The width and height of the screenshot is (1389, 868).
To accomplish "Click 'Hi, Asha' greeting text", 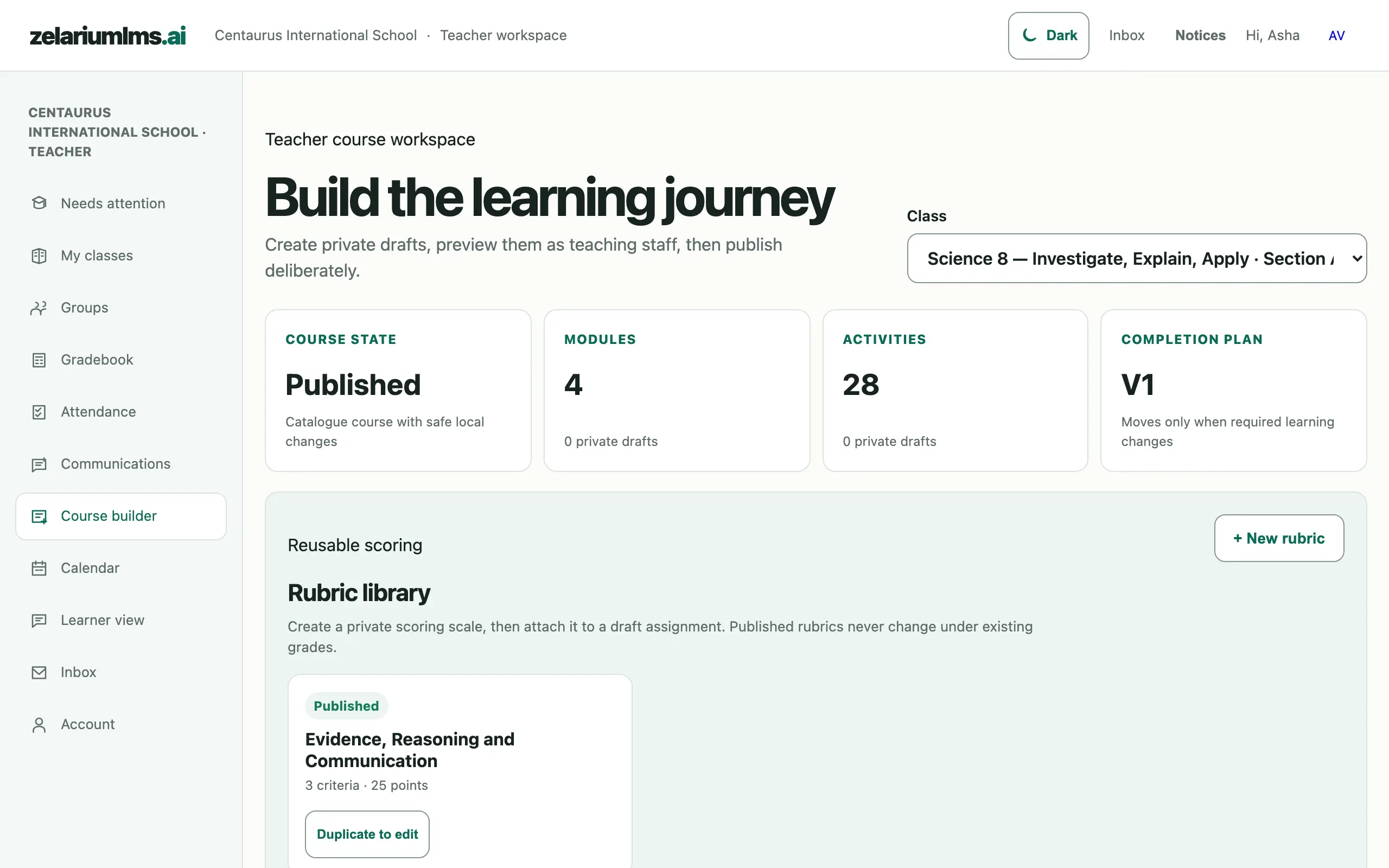I will coord(1272,36).
